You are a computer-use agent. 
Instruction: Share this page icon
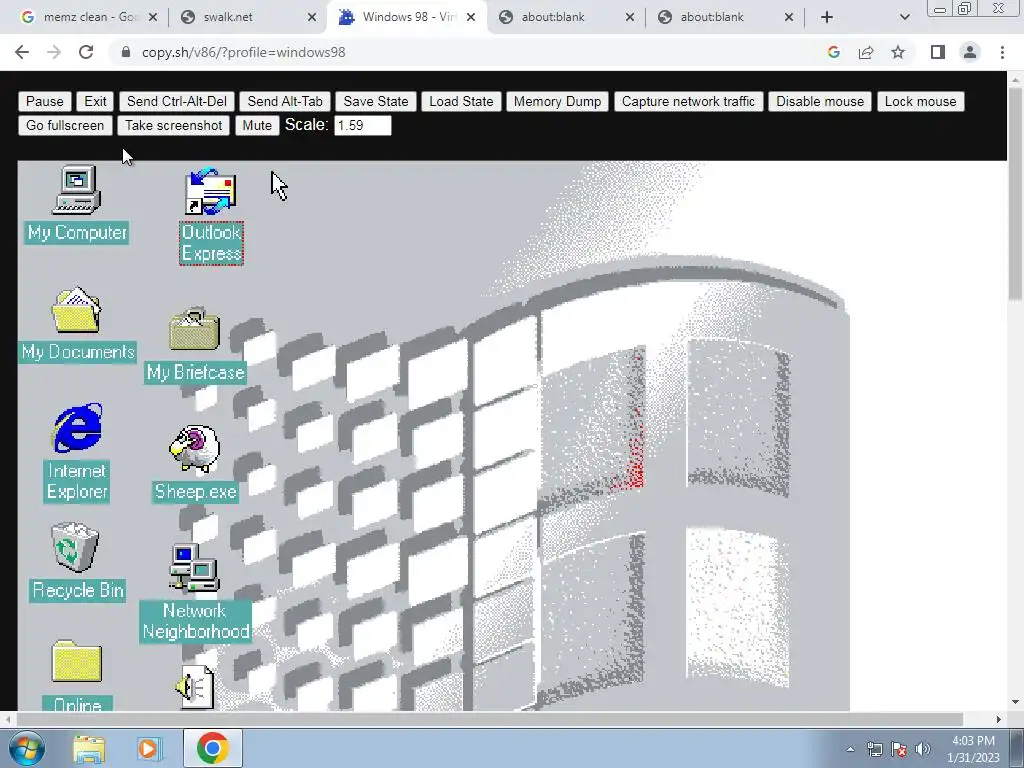(866, 52)
